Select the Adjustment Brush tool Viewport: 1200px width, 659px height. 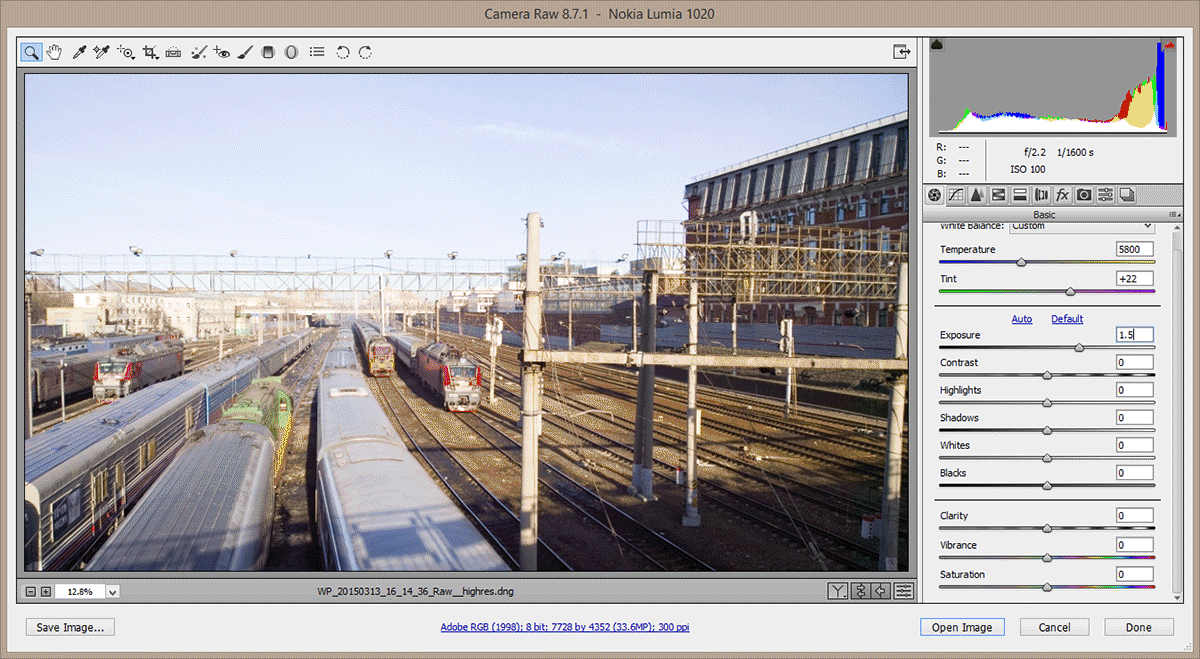coord(244,52)
